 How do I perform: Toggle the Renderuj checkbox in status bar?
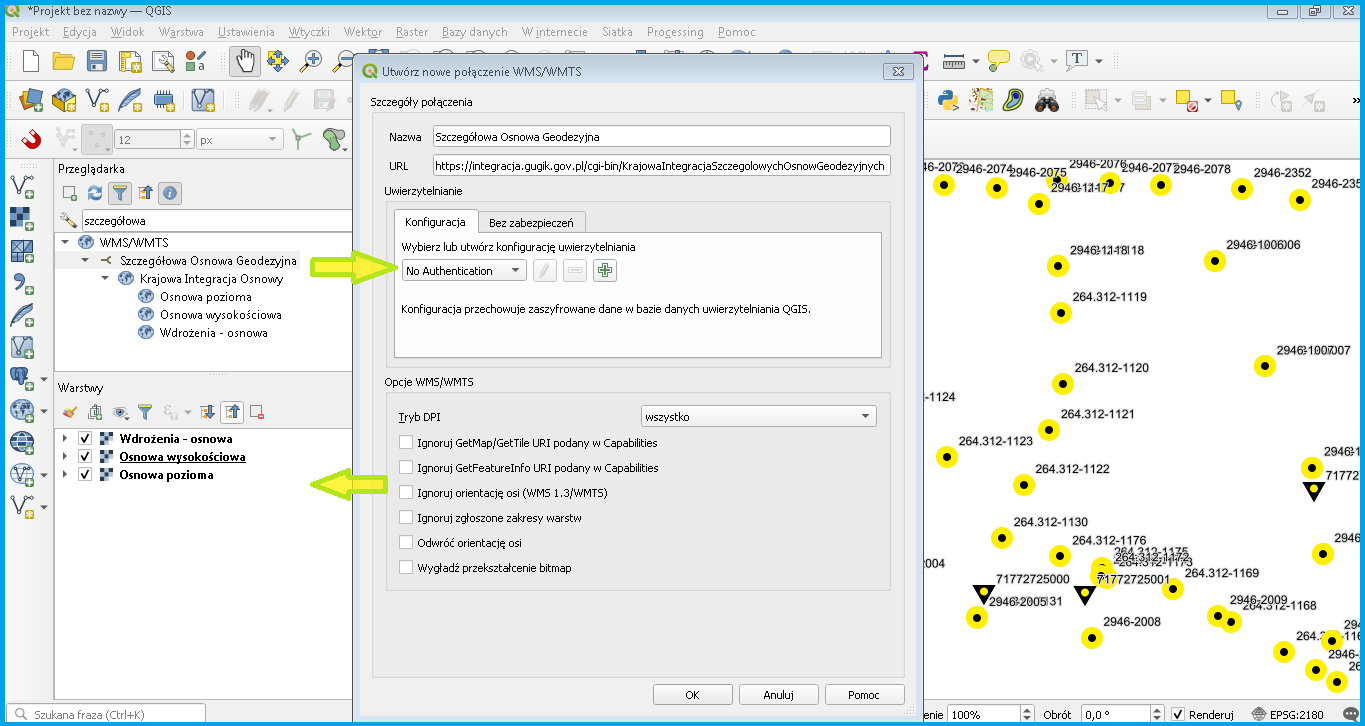1178,715
